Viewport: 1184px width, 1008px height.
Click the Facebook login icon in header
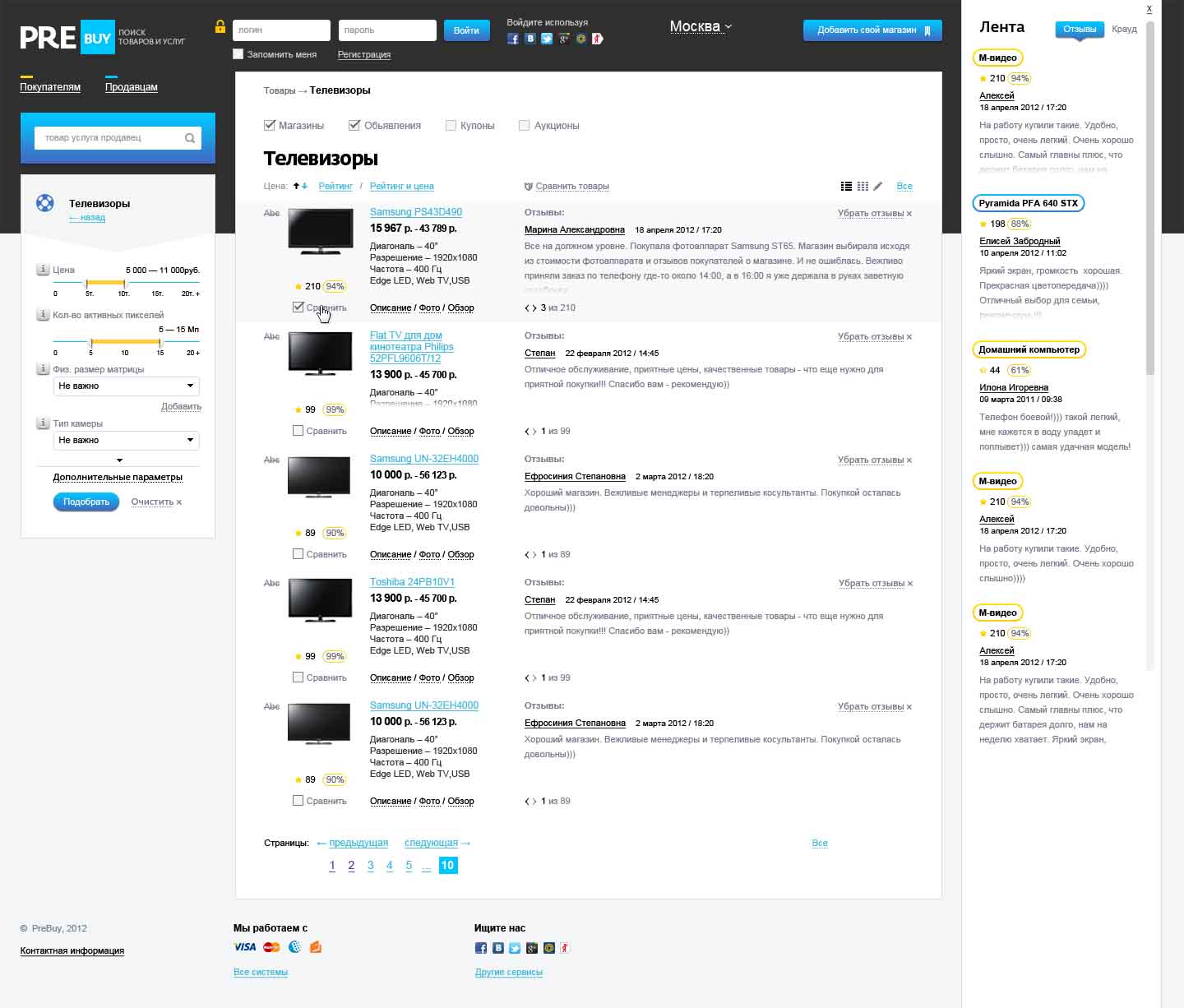pyautogui.click(x=513, y=39)
